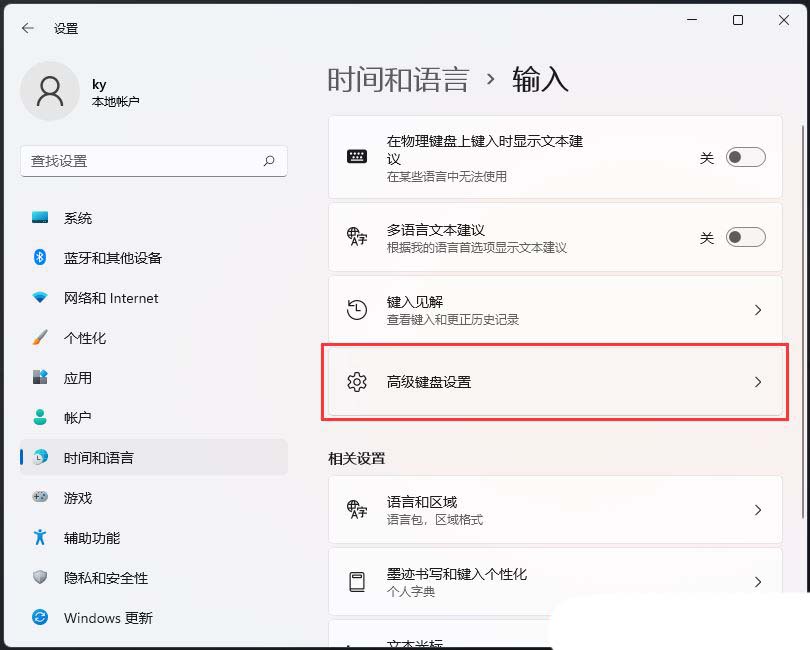Open 高级键盘设置 via its chevron arrow
The width and height of the screenshot is (810, 650).
point(758,382)
